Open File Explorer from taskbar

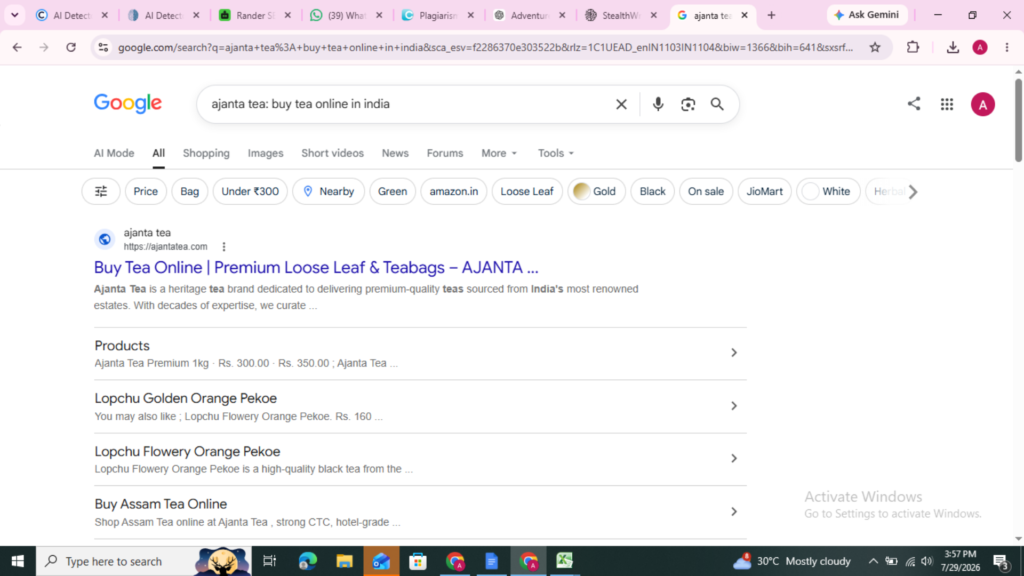(344, 561)
